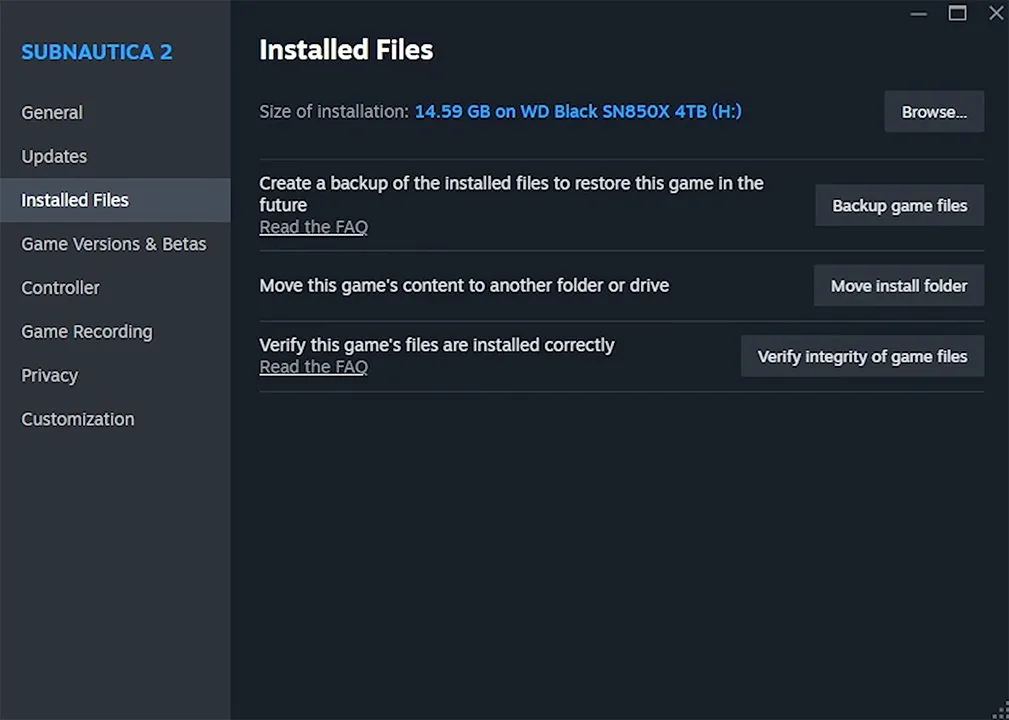Open Read the FAQ link under backup

coord(313,226)
